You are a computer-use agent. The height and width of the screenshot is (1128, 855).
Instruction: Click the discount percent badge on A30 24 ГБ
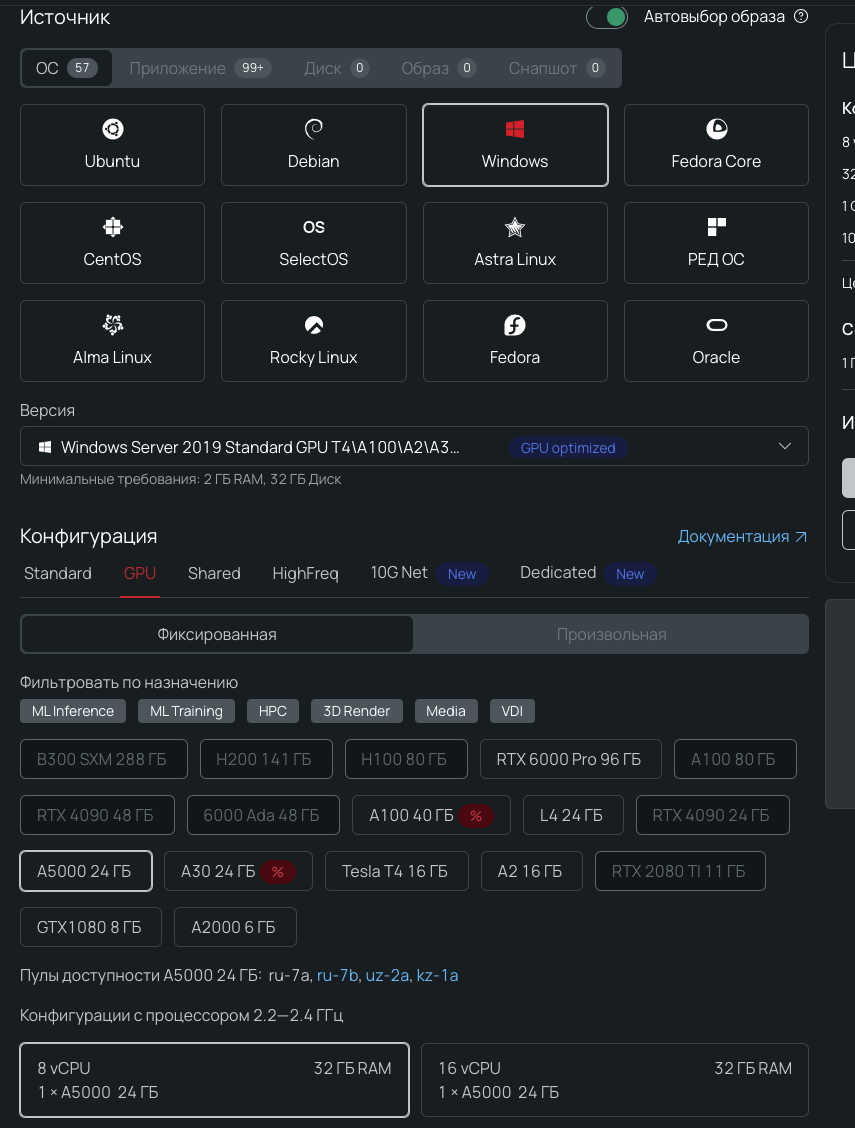pos(278,872)
